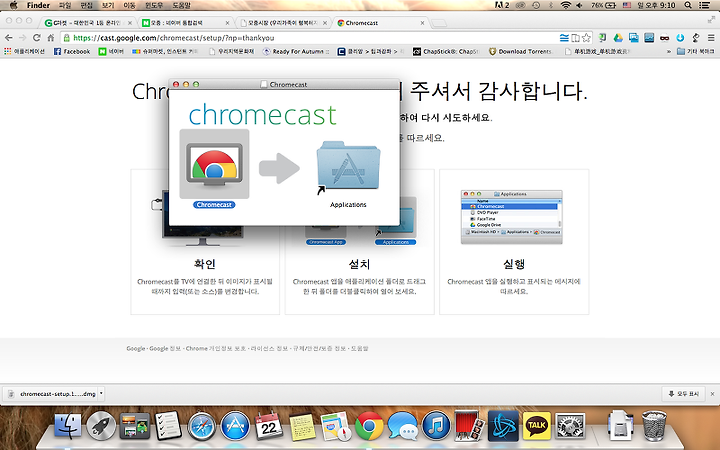Select the Chromecast app icon in installer window
Image resolution: width=720 pixels, height=450 pixels.
click(214, 164)
